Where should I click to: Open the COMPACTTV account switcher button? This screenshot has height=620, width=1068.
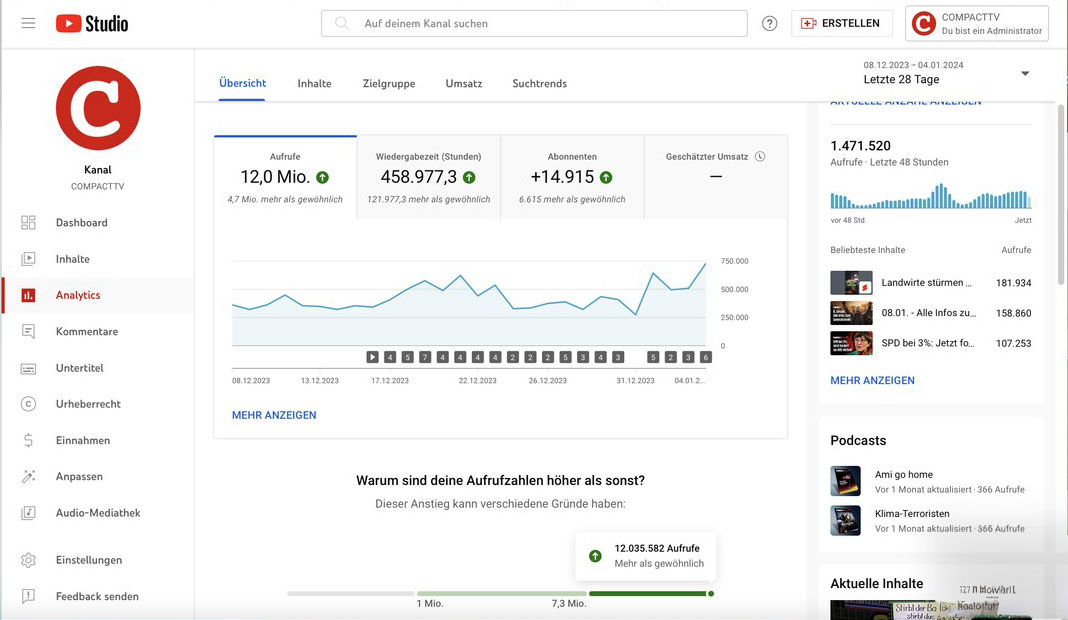[x=977, y=23]
